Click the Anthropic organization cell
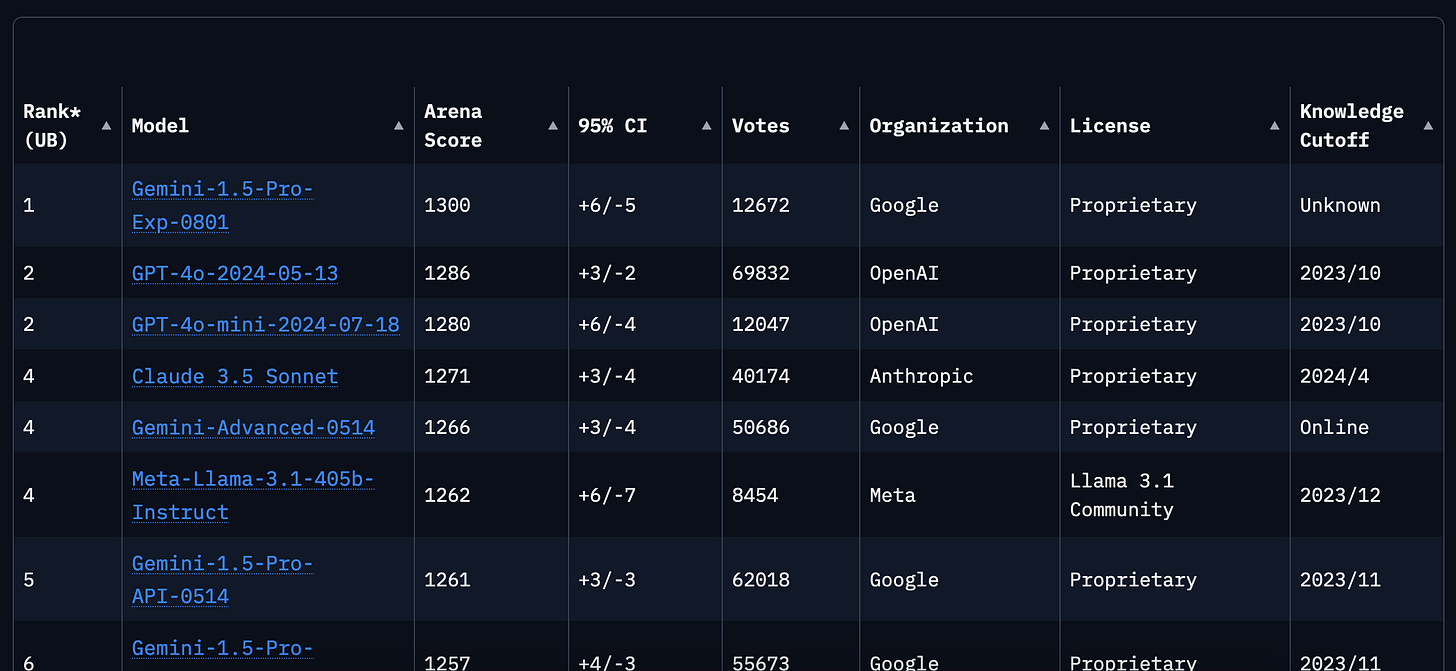1456x671 pixels. click(921, 376)
